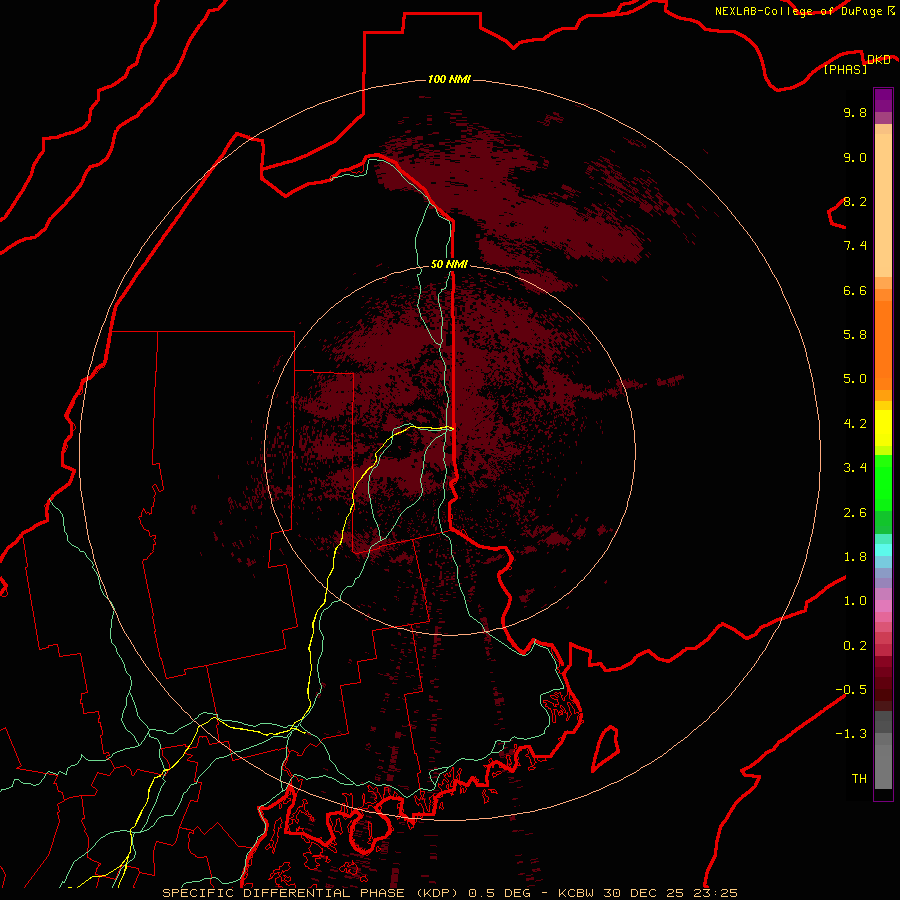This screenshot has height=900, width=900.
Task: Click the 2.6 scale value
Action: coord(855,513)
